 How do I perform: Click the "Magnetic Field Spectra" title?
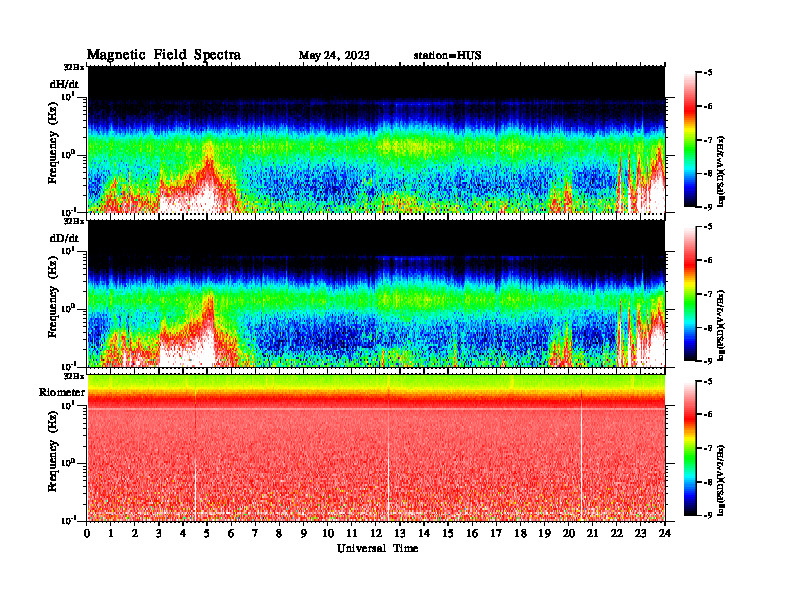coord(164,55)
